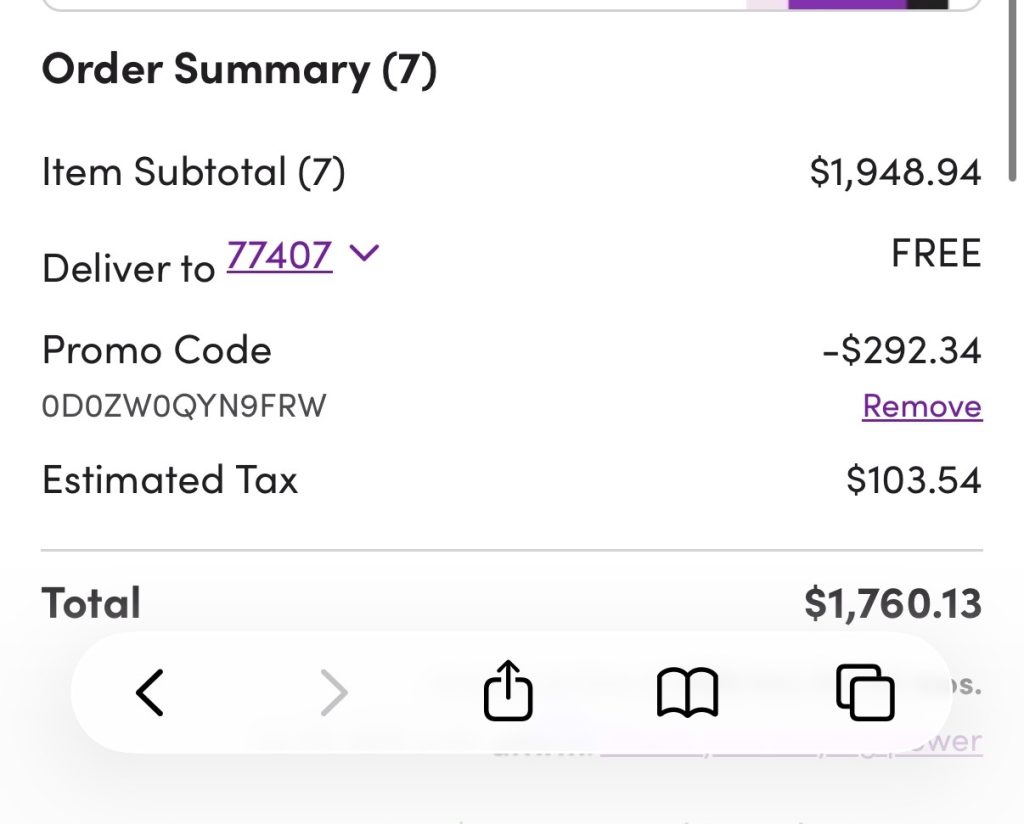This screenshot has height=824, width=1024.
Task: Click the Item Subtotal (7) label
Action: [193, 172]
